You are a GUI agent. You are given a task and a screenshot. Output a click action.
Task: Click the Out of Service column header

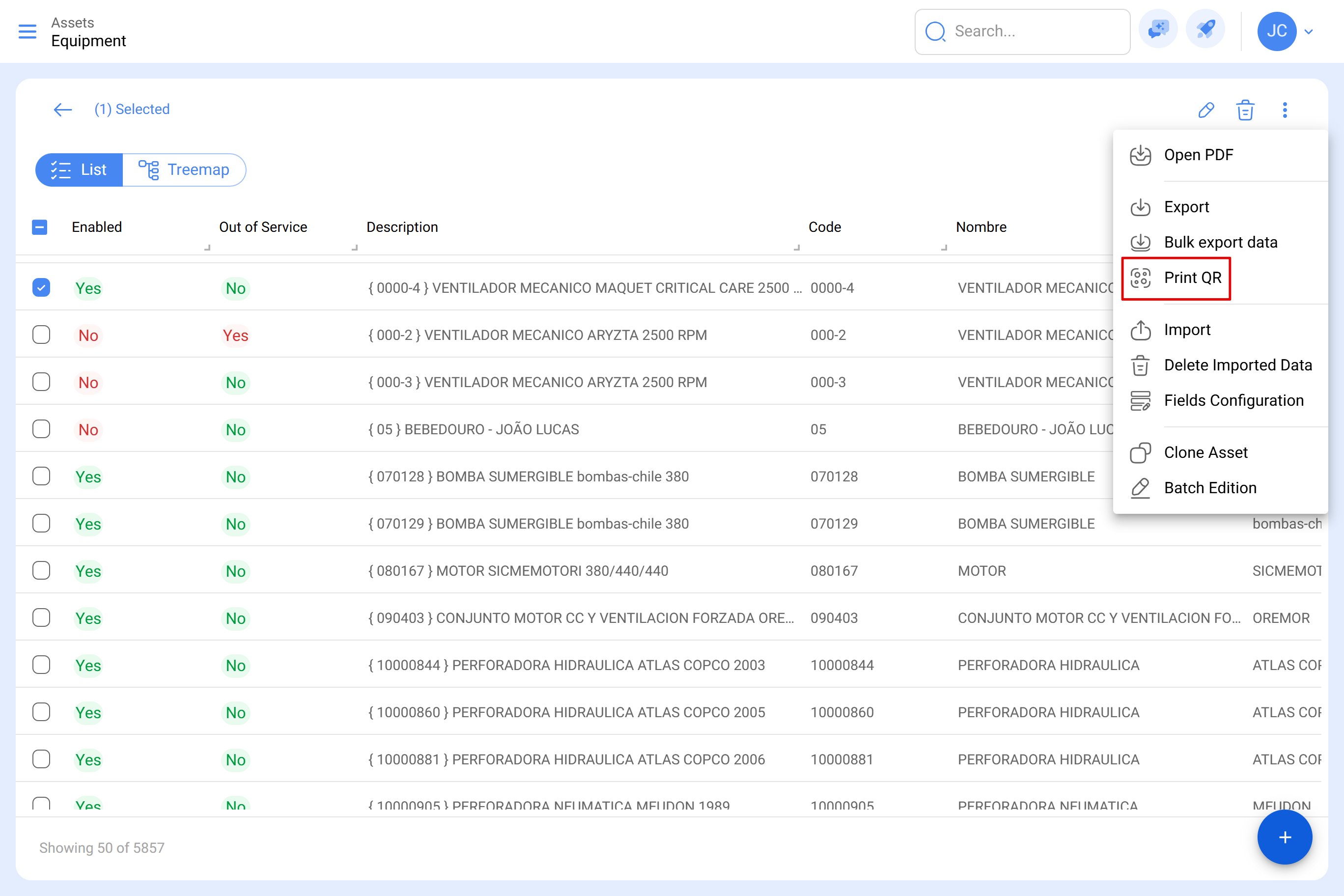(x=263, y=227)
